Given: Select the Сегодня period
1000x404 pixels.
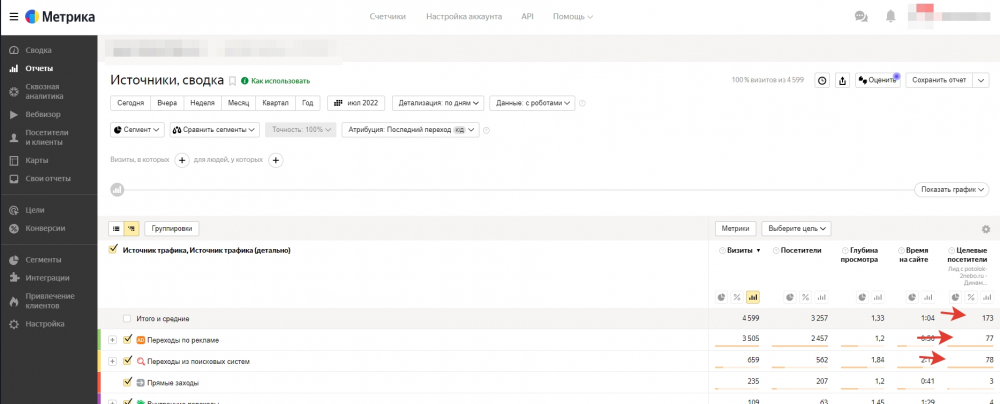Looking at the screenshot, I should (130, 103).
